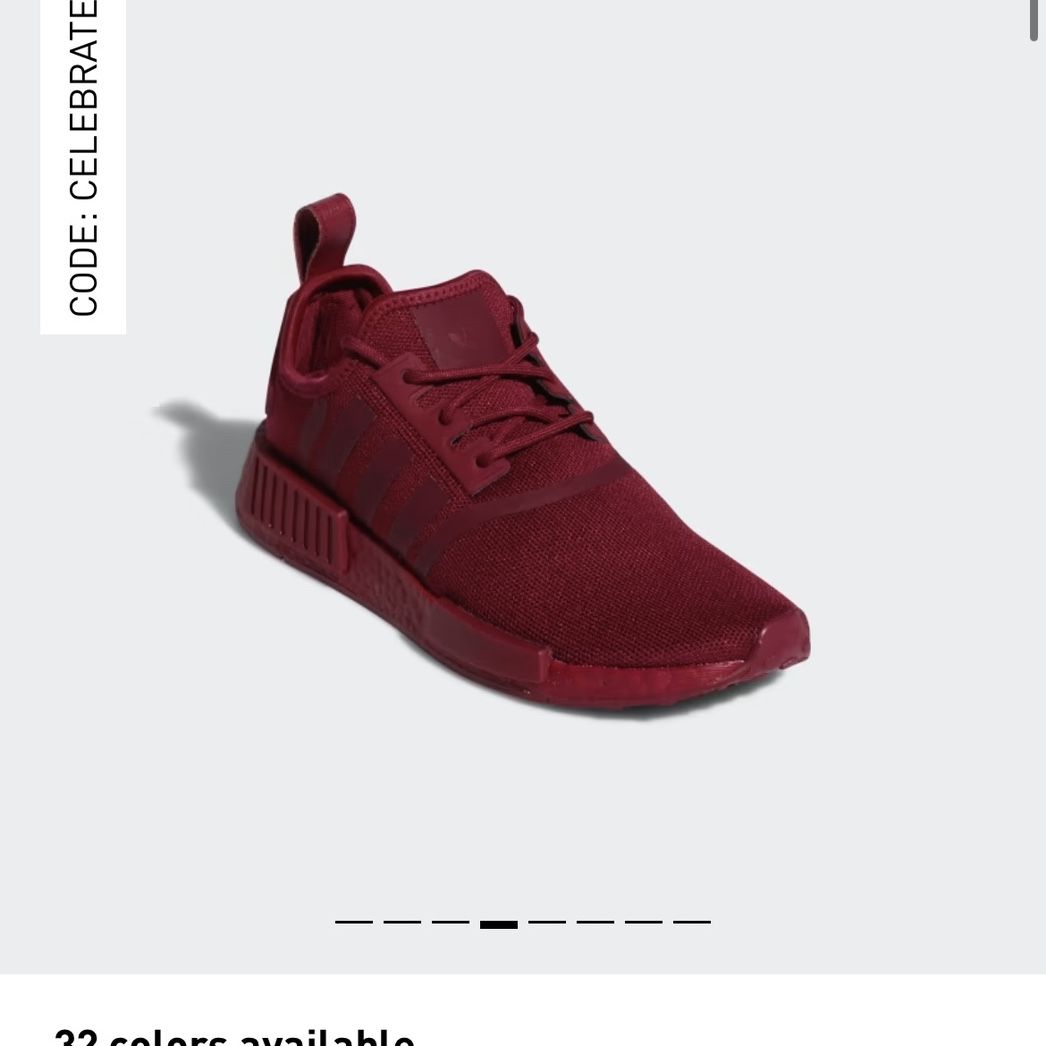Select the second image indicator dash
This screenshot has width=1046, height=1046.
(402, 923)
